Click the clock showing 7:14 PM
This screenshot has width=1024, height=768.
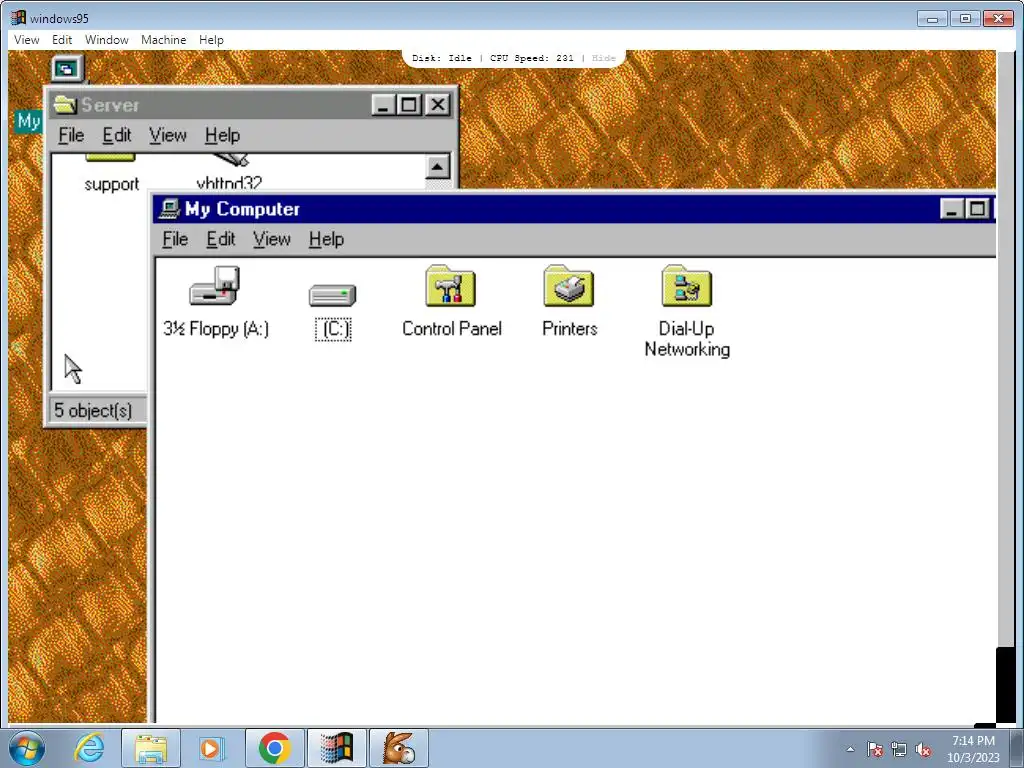click(973, 741)
